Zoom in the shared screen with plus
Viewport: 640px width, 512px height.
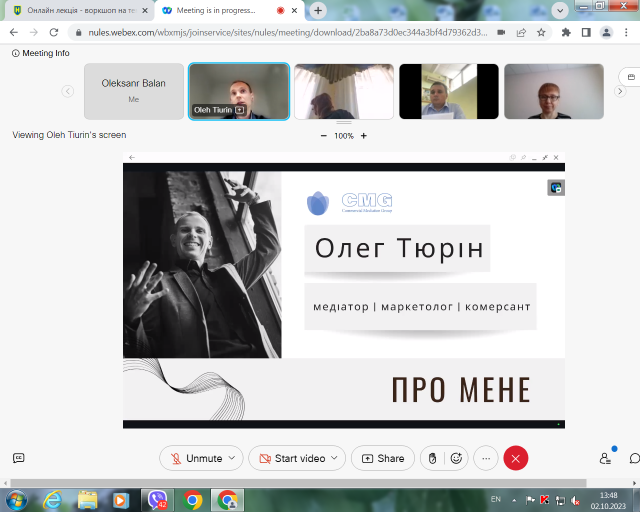364,136
